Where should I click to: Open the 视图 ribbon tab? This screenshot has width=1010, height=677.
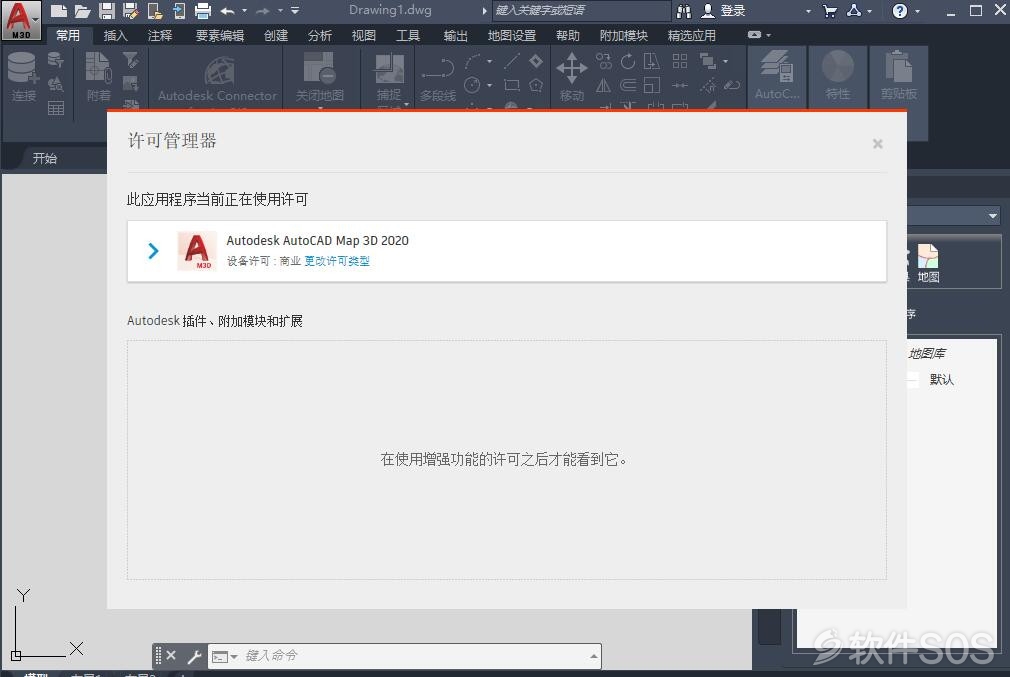coord(363,35)
